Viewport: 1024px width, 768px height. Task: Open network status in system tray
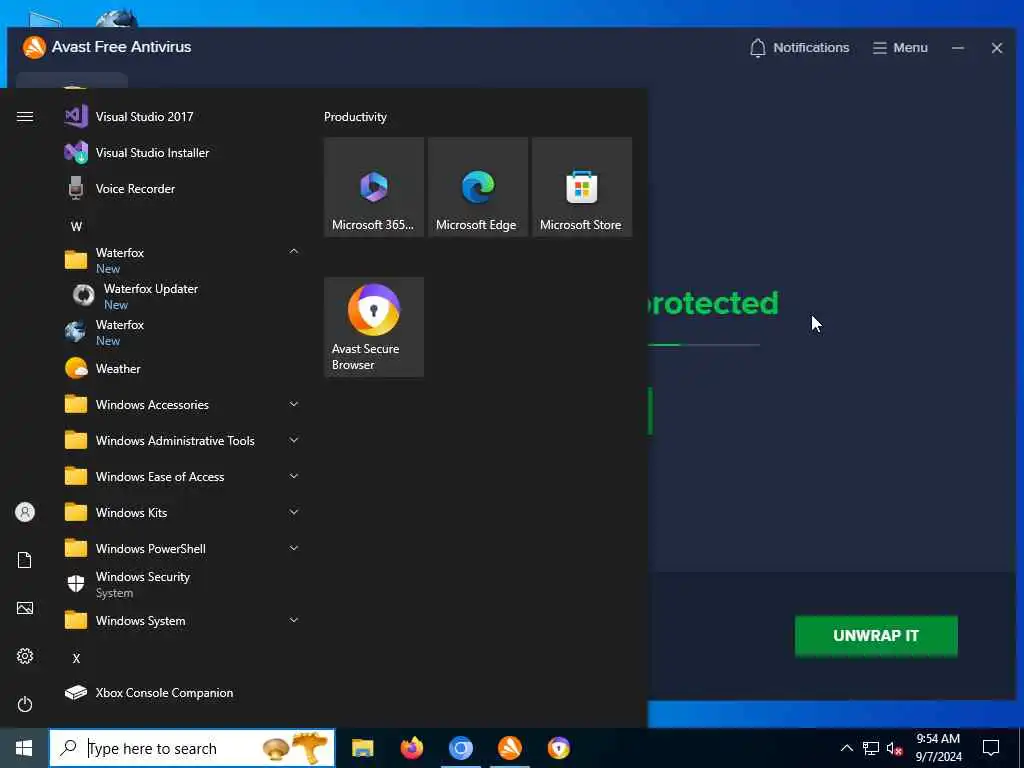(x=871, y=748)
